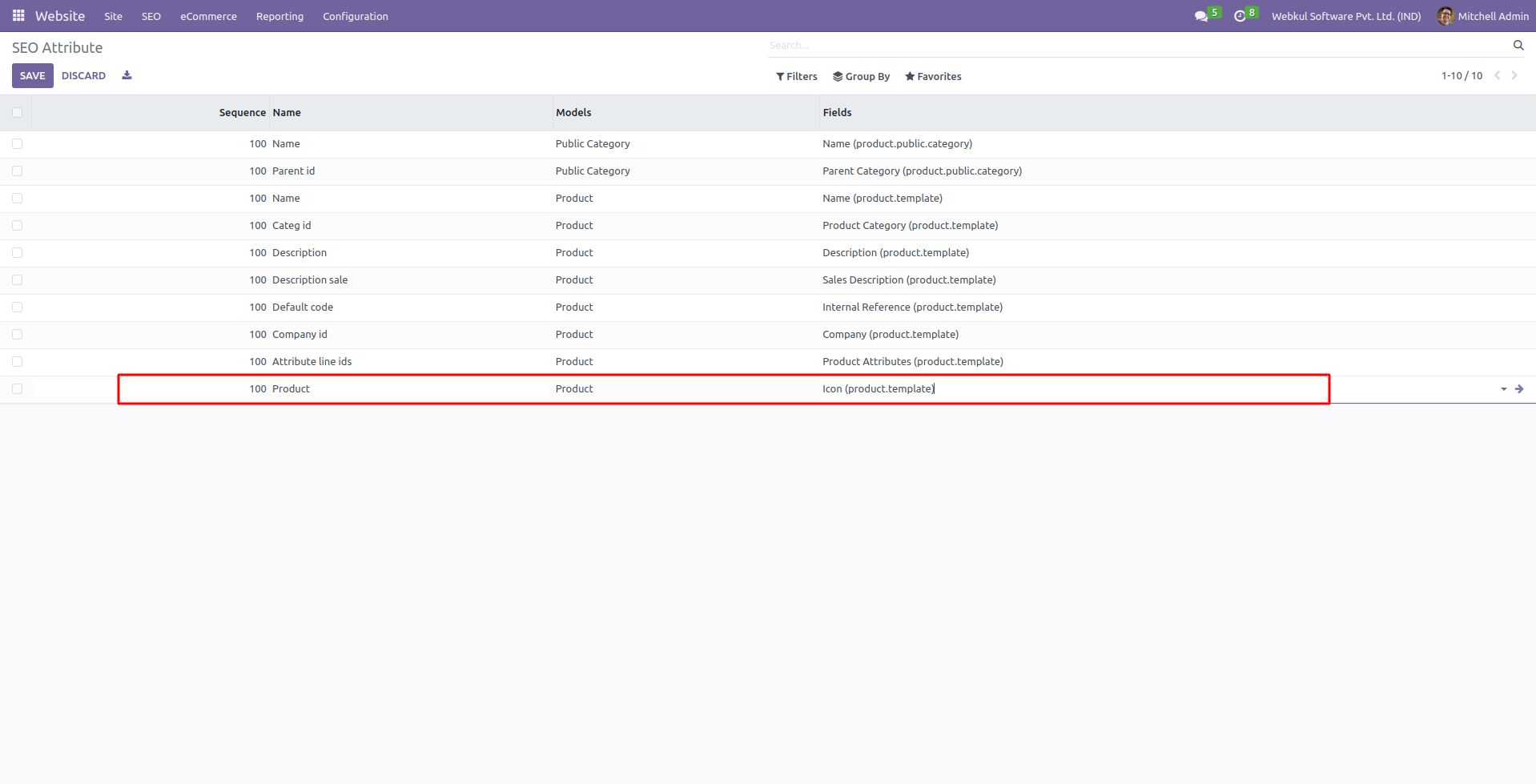Image resolution: width=1536 pixels, height=784 pixels.
Task: Open the Filters dropdown
Action: coord(797,77)
